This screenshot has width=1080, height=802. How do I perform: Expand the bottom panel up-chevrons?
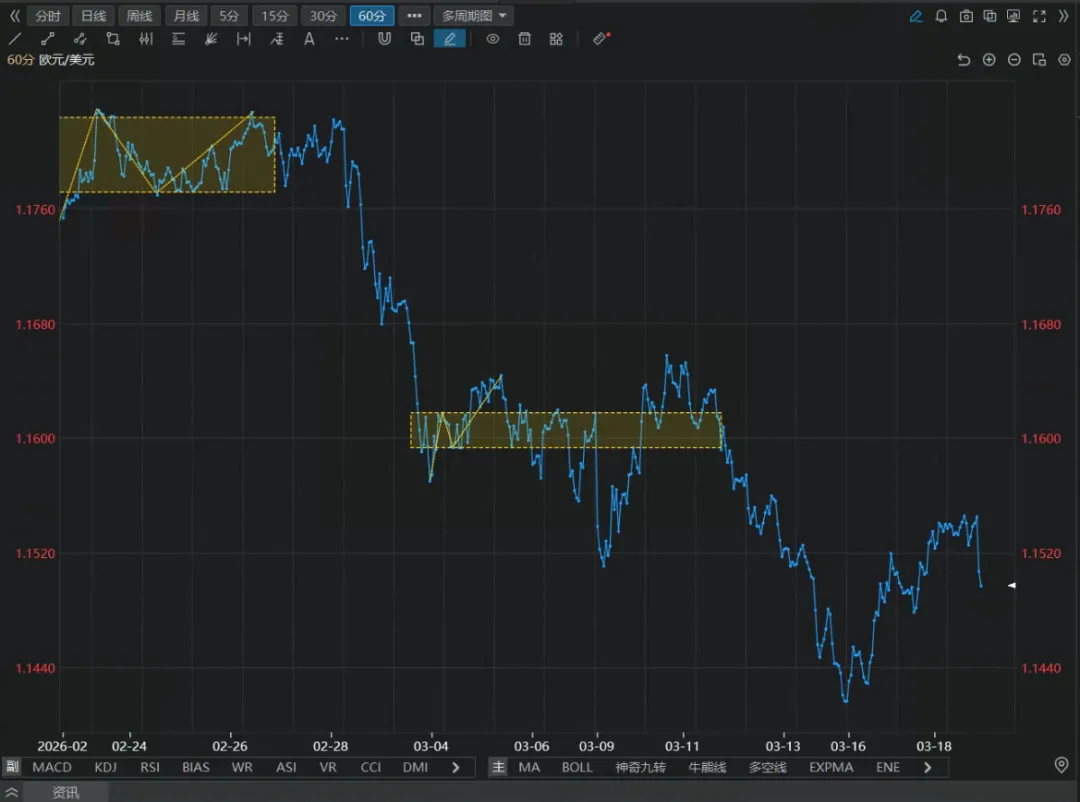pyautogui.click(x=12, y=792)
